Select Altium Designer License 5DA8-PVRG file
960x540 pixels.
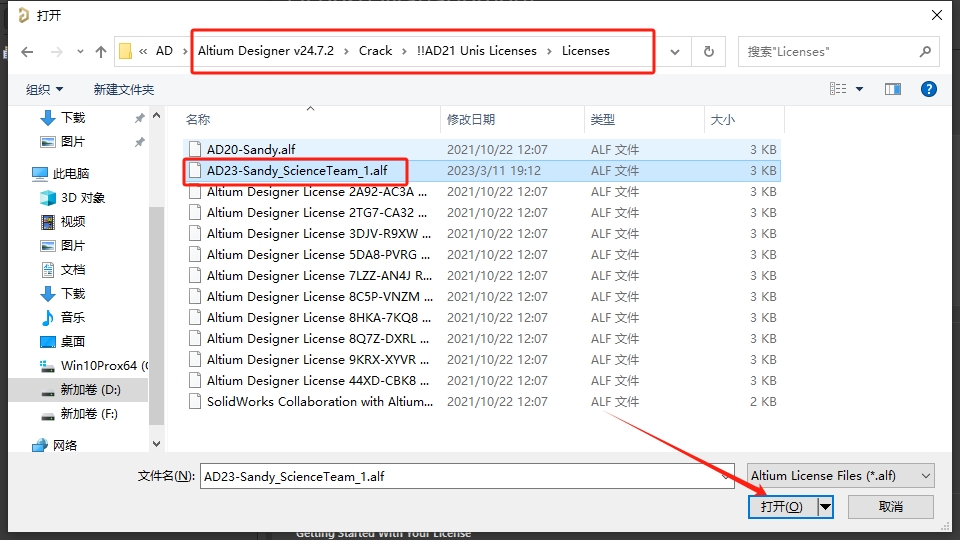(481, 255)
